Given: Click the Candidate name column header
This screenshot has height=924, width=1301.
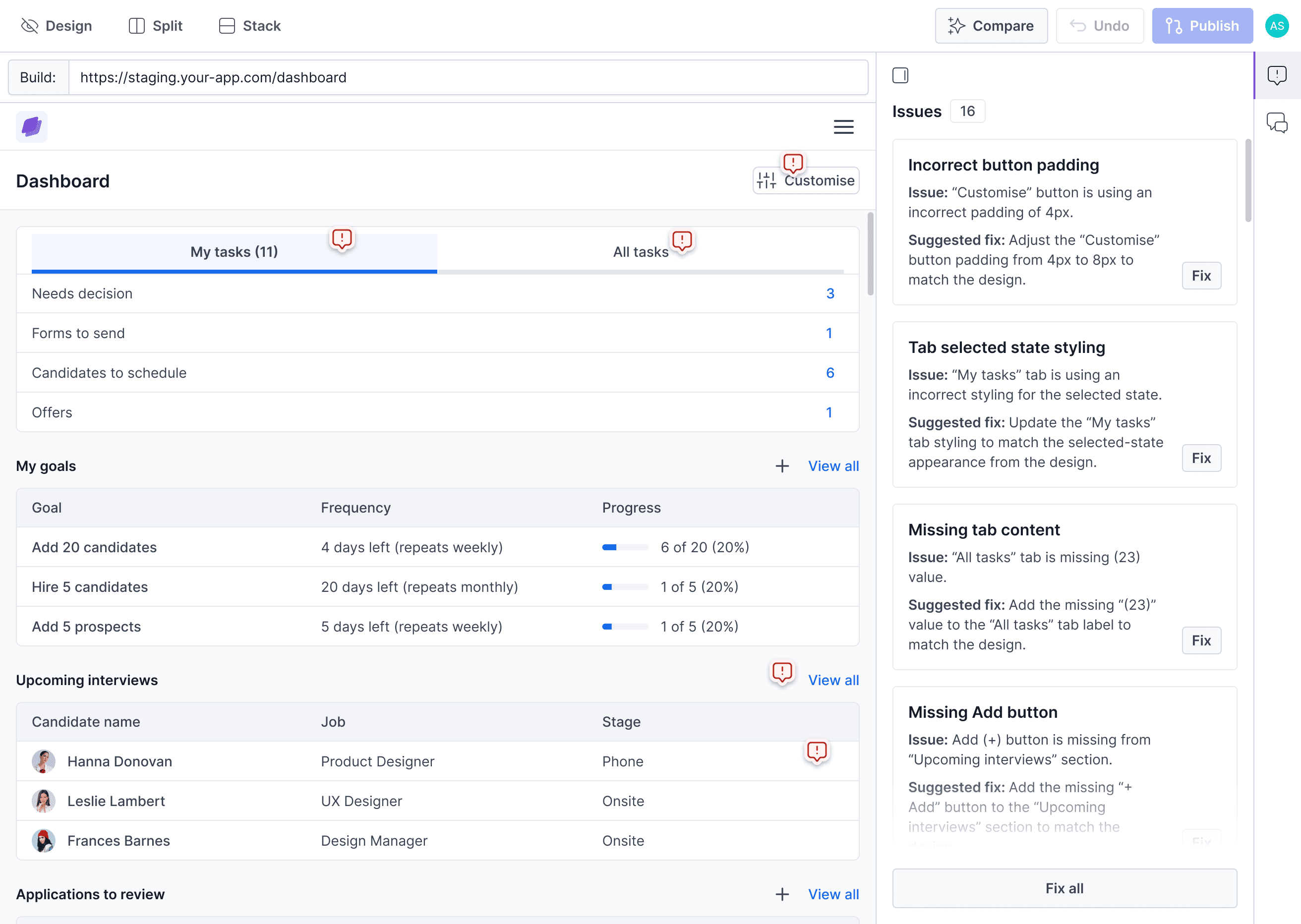Looking at the screenshot, I should (x=86, y=722).
